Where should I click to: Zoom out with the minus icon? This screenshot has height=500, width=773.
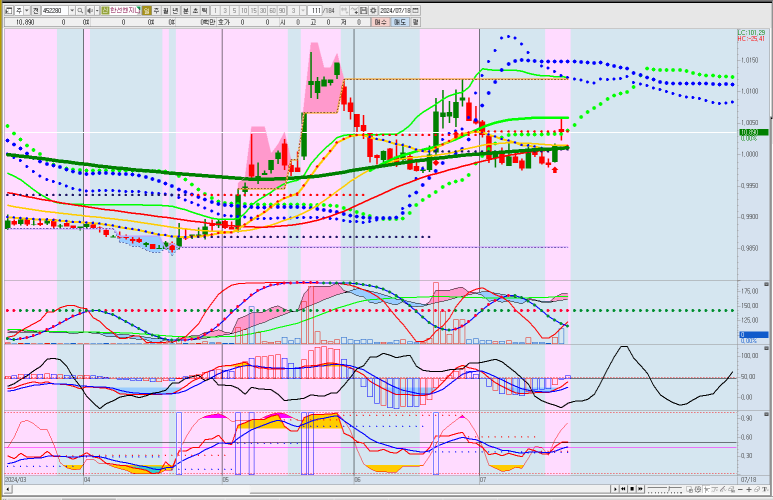[x=740, y=489]
